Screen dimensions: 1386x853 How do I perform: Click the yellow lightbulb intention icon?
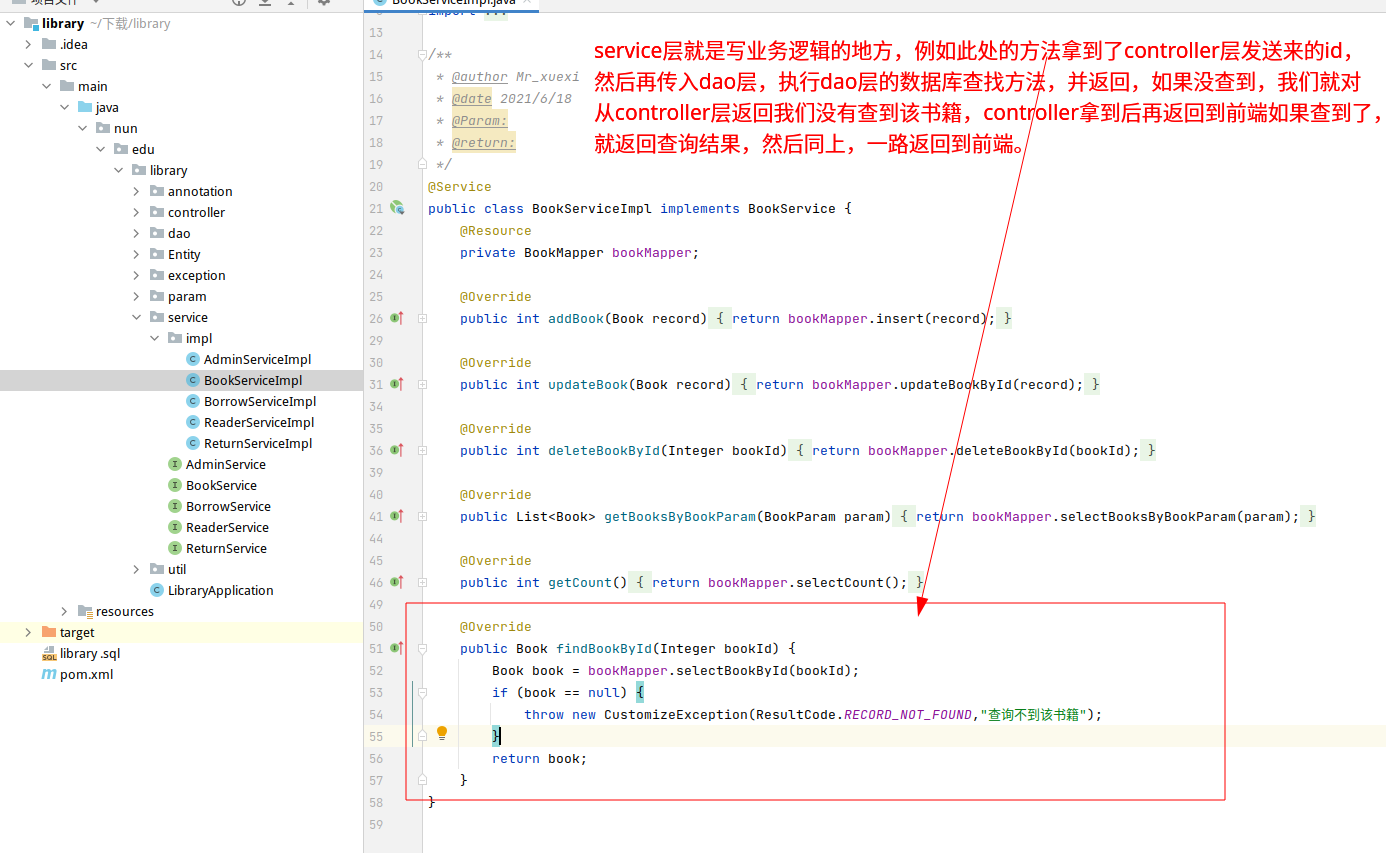pyautogui.click(x=442, y=733)
